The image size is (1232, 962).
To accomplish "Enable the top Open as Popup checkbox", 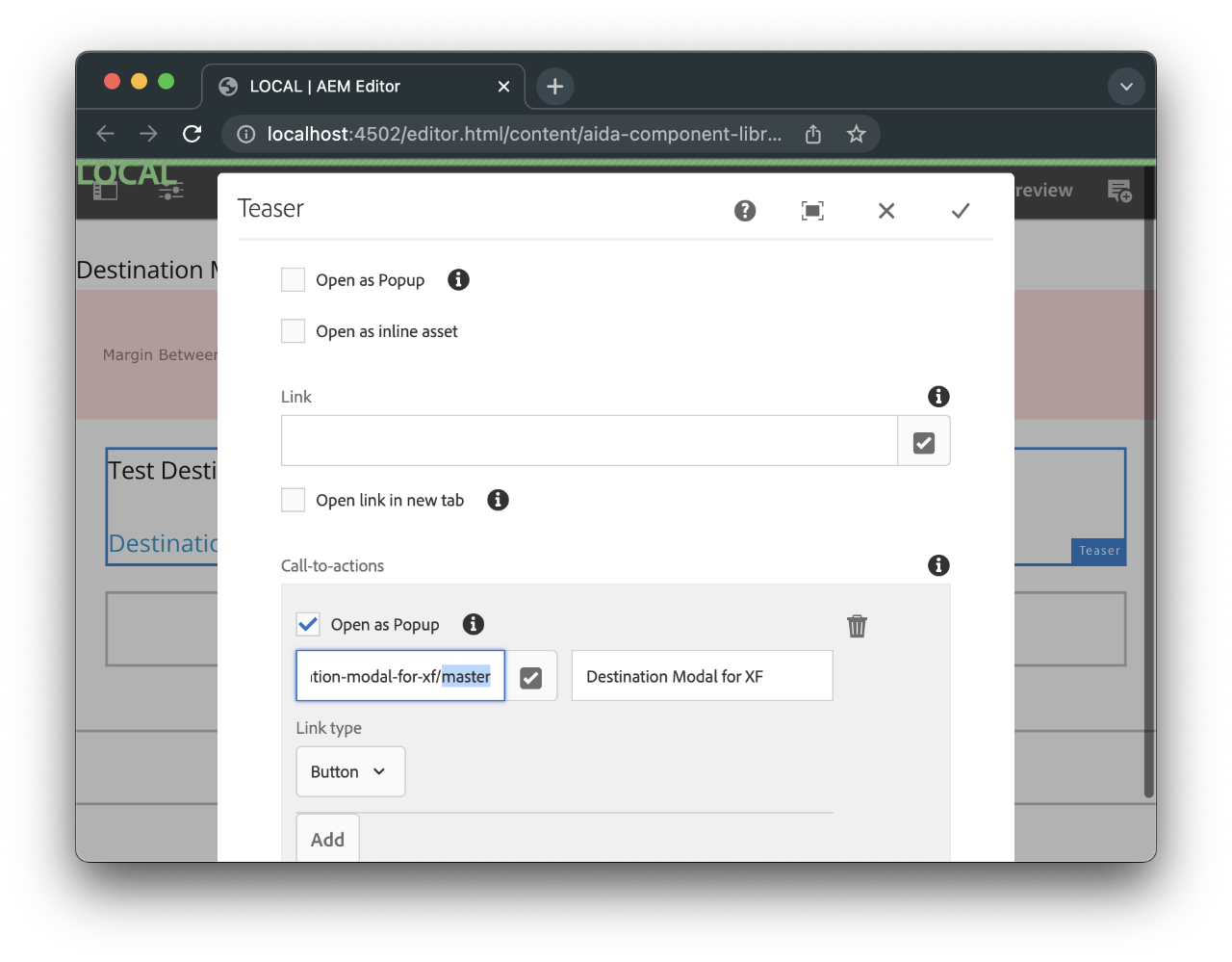I will point(293,280).
